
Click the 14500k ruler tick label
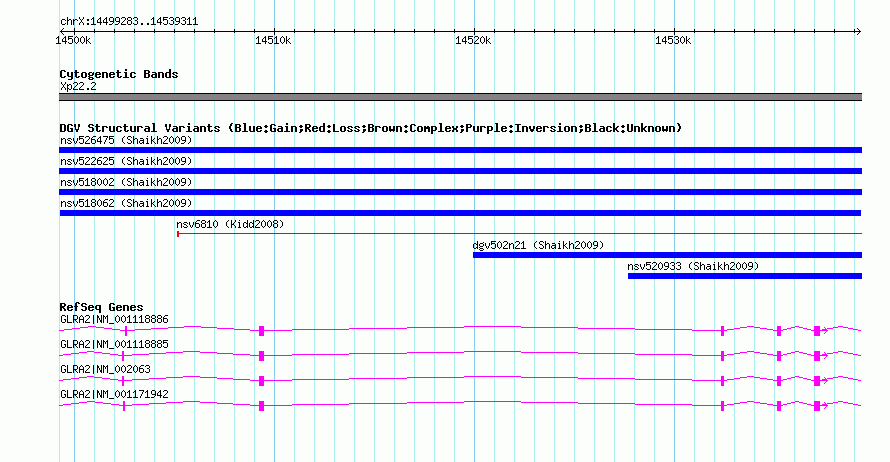click(x=73, y=40)
